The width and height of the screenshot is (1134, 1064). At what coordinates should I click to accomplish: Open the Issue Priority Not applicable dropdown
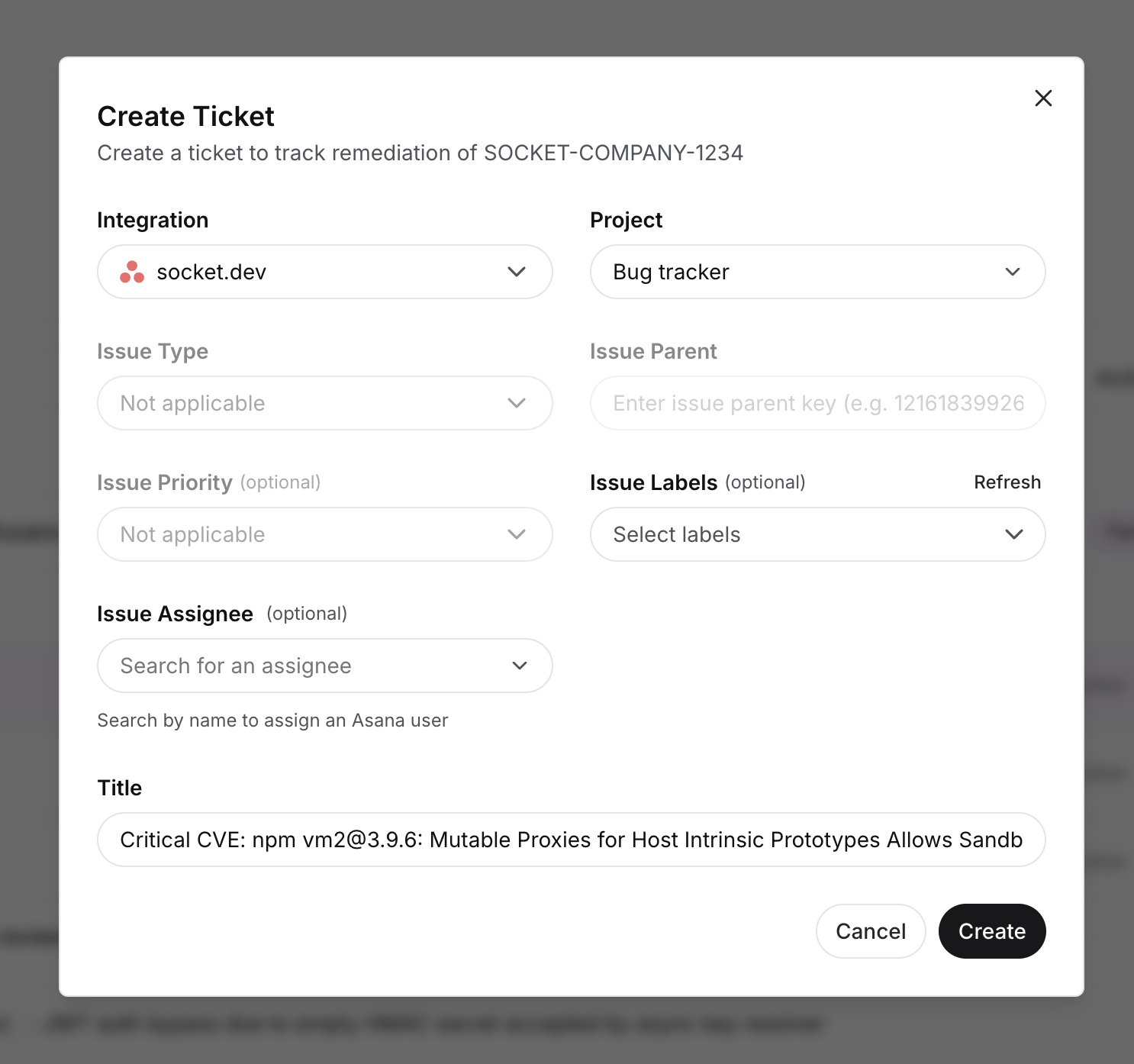[x=325, y=534]
